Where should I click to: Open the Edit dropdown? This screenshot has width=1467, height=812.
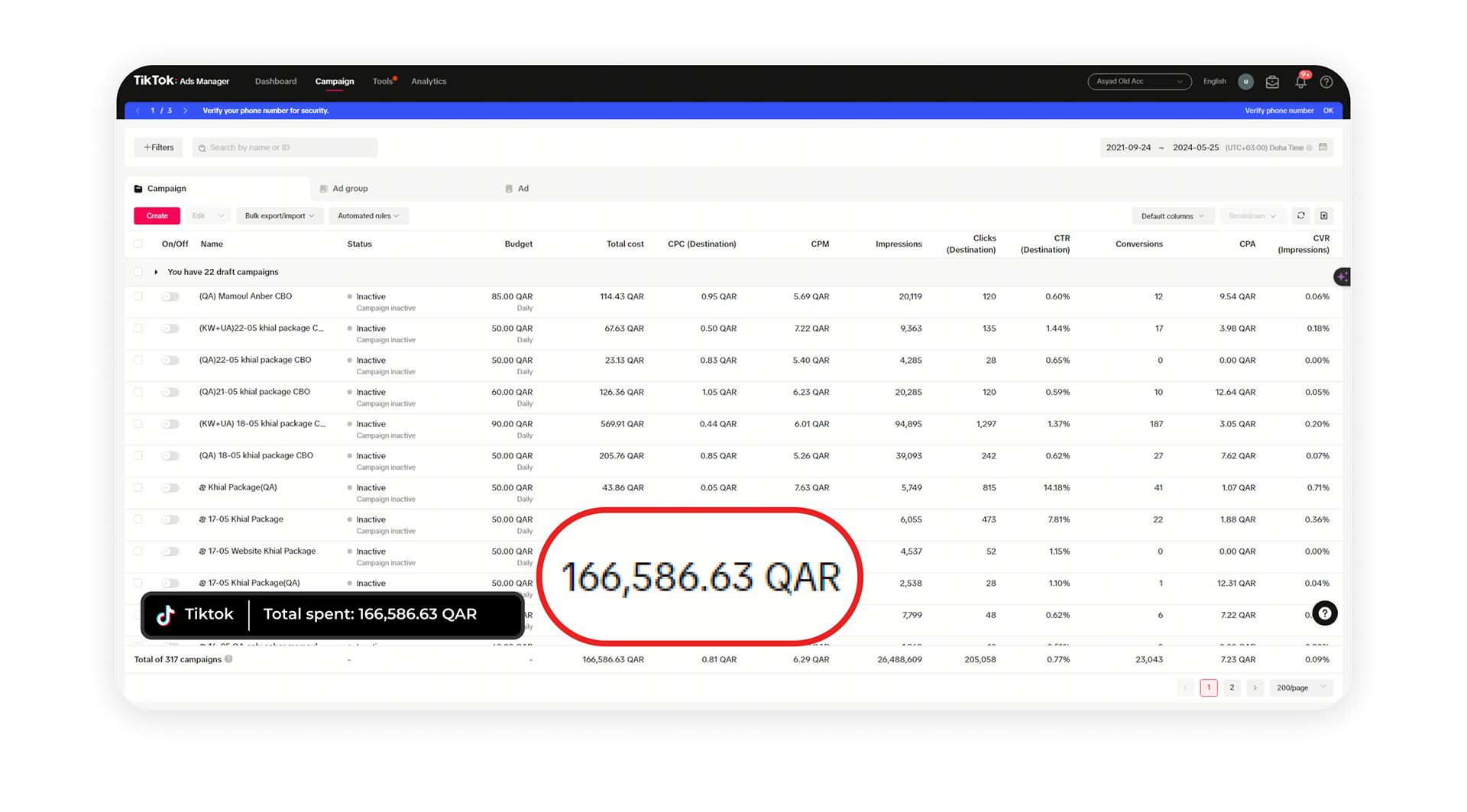208,216
